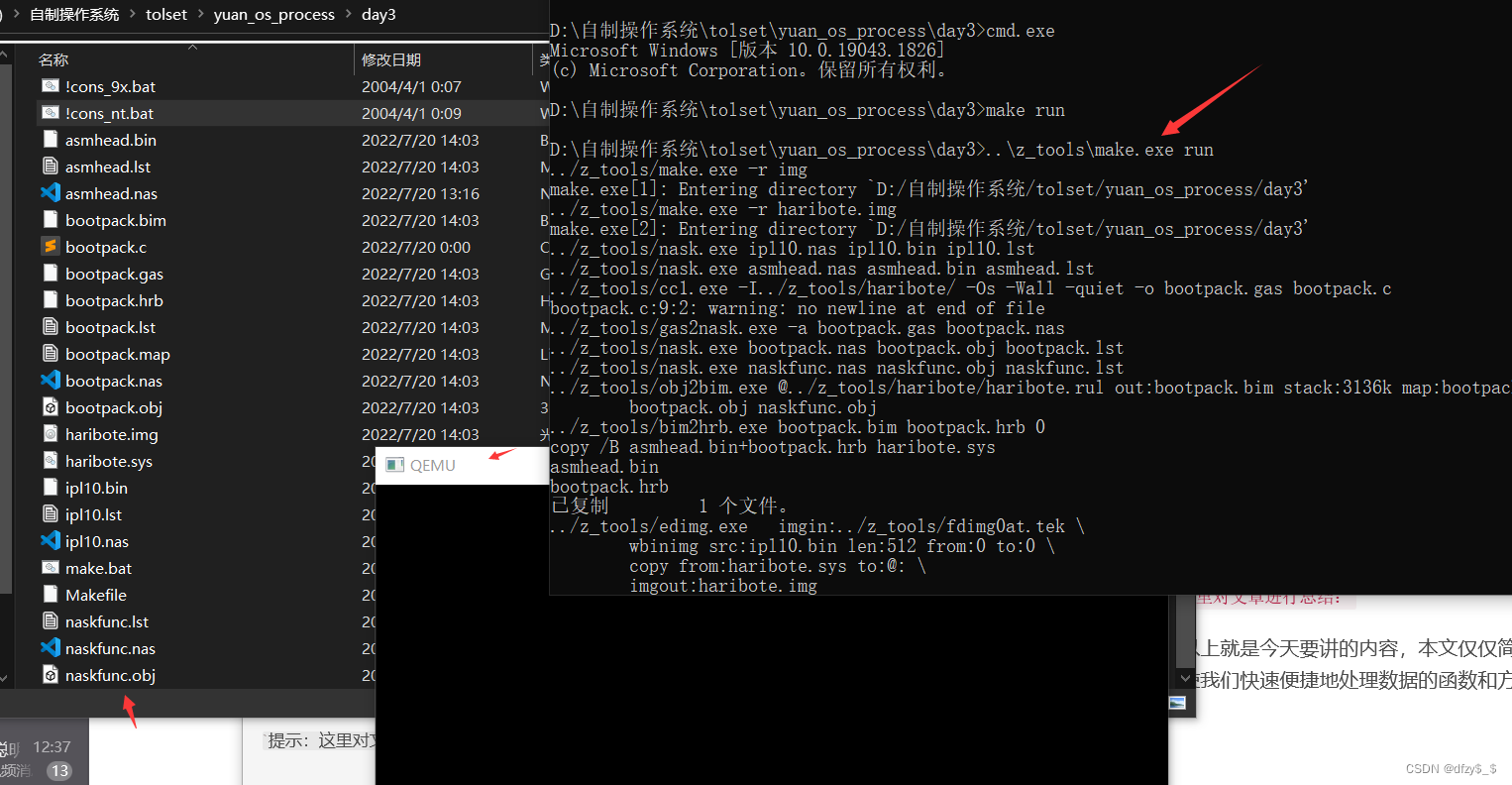Click the bootpack.lst file icon

click(51, 327)
